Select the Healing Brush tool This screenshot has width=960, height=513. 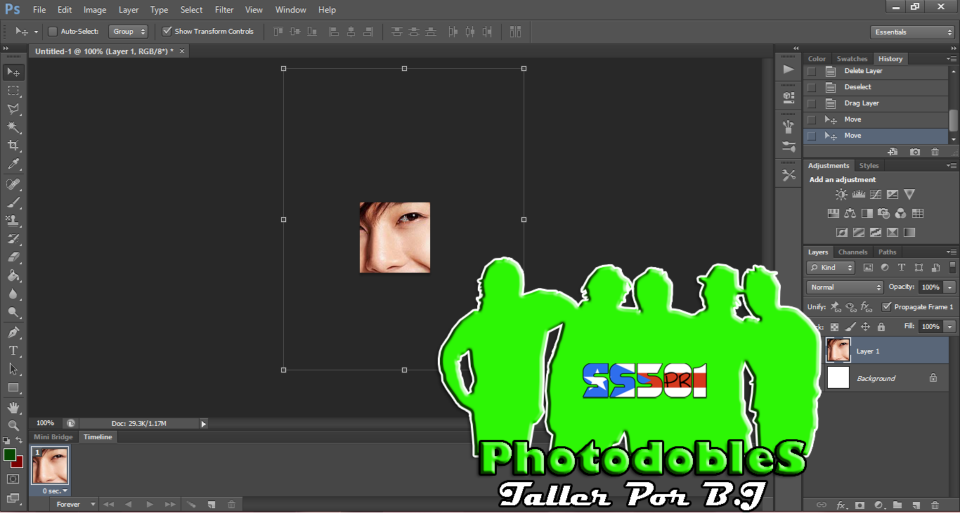(13, 184)
